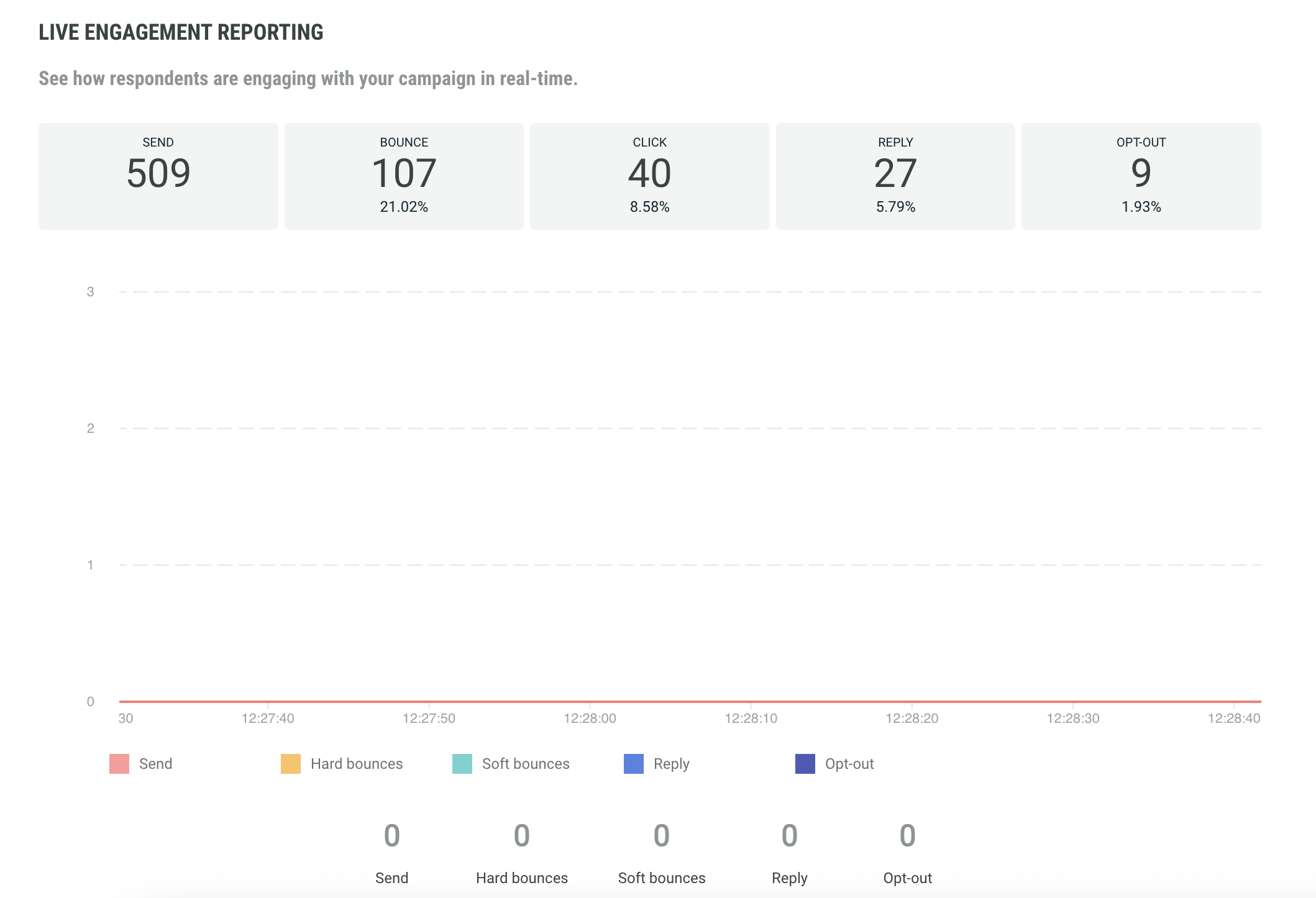Image resolution: width=1316 pixels, height=898 pixels.
Task: Toggle the Reply legend color swatch
Action: (x=634, y=764)
